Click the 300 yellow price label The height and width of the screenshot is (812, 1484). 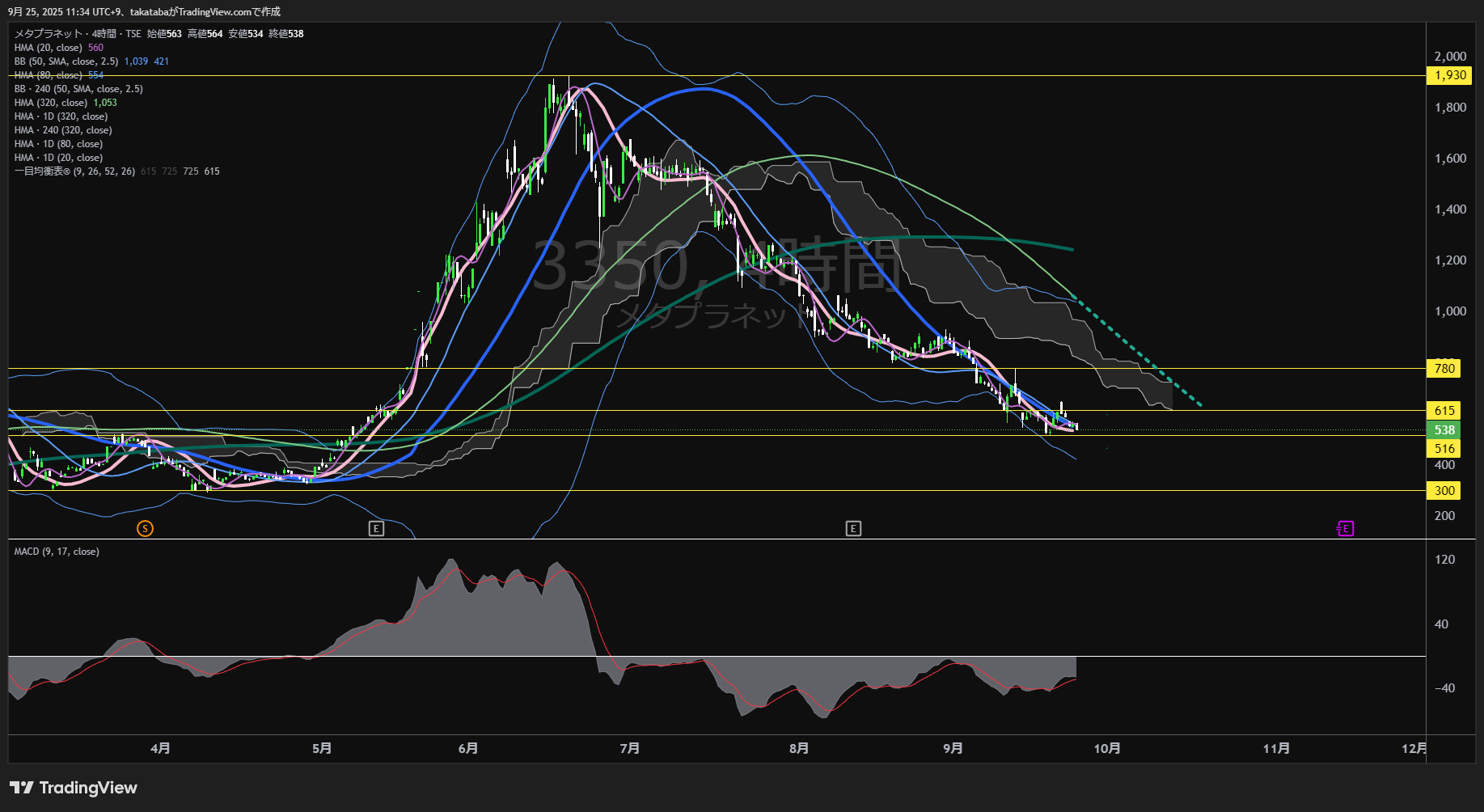point(1444,491)
